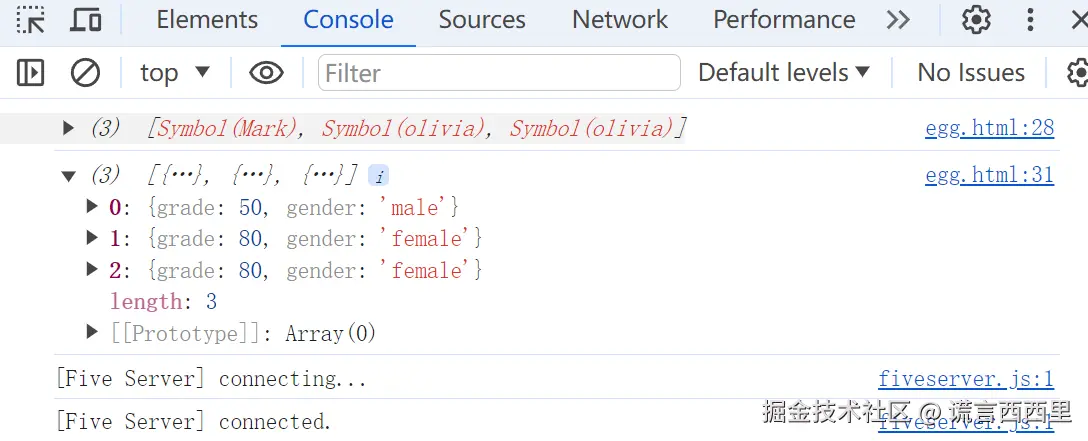
Task: Activate the inspect element selector icon
Action: [31, 19]
